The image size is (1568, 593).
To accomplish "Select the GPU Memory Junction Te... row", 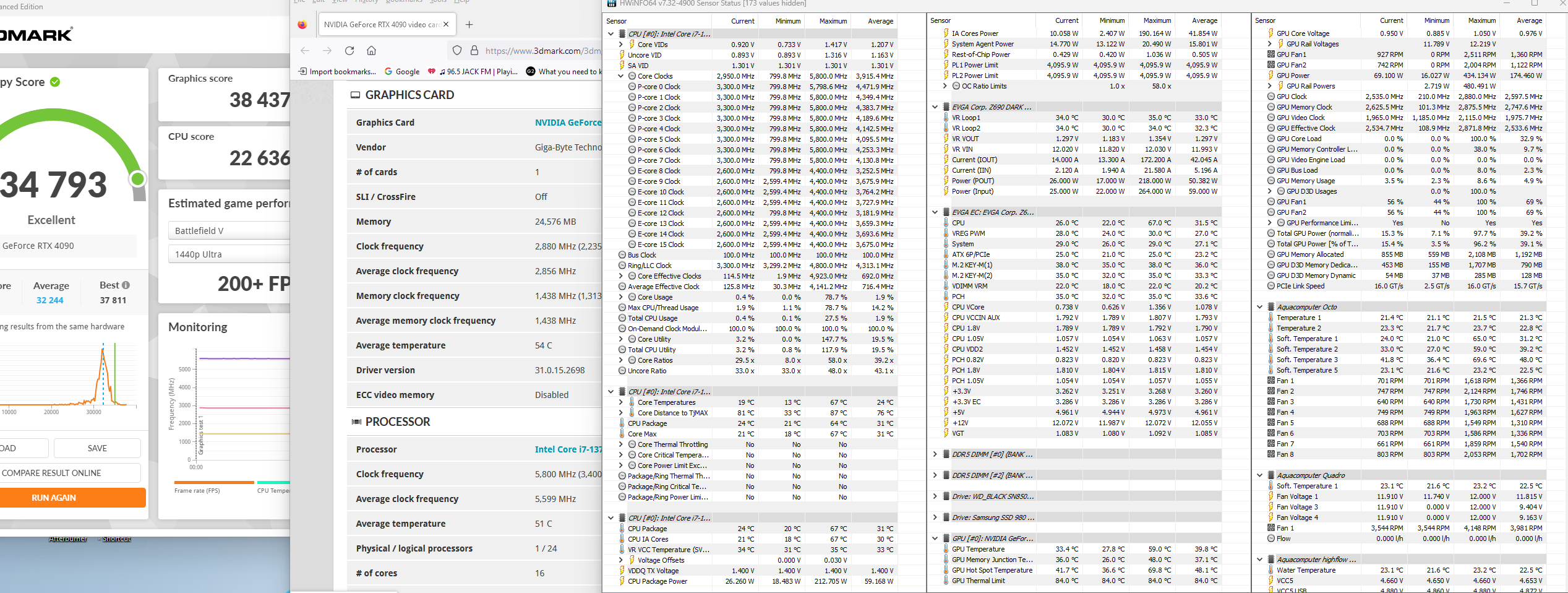I will click(x=1075, y=560).
